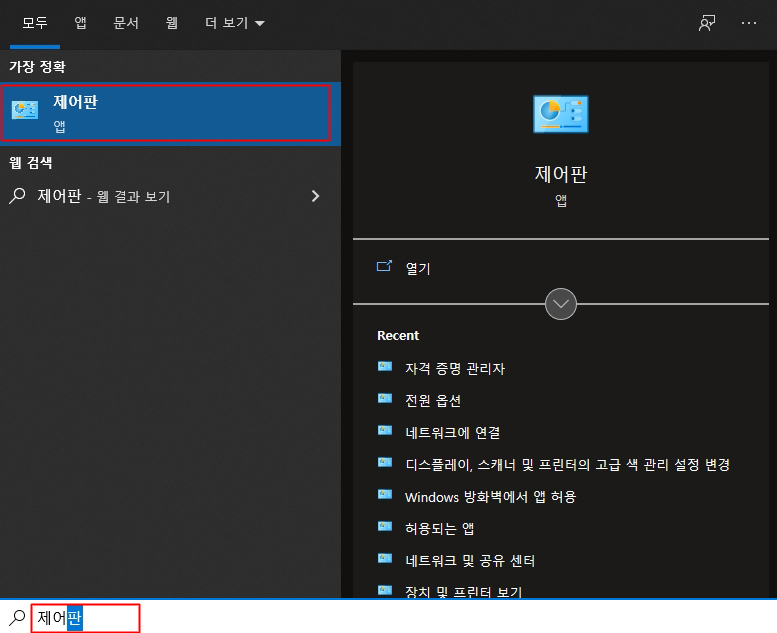Click icon beside 자격 증명 관리자
The height and width of the screenshot is (633, 777).
pos(385,367)
